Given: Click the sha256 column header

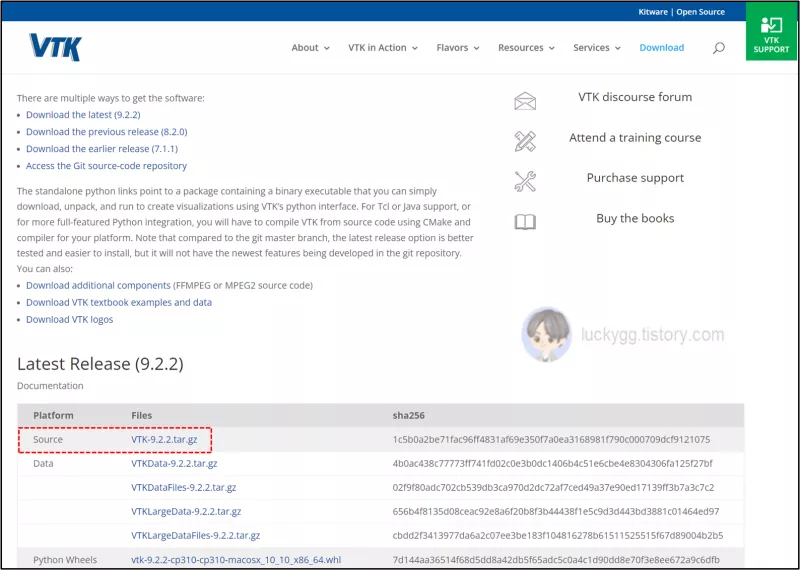Looking at the screenshot, I should pyautogui.click(x=408, y=415).
